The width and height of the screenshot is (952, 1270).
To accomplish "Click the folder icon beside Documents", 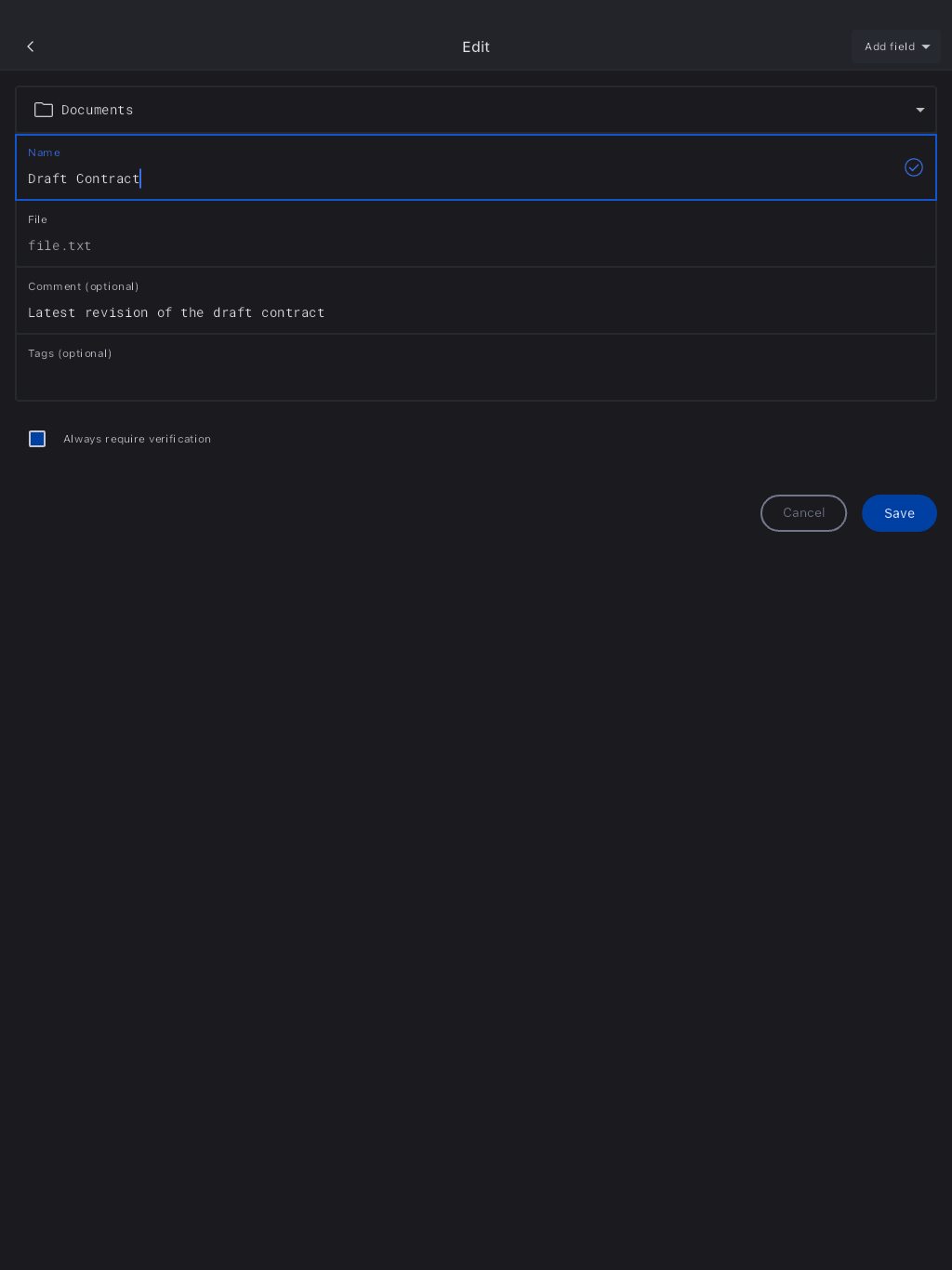I will click(x=44, y=110).
